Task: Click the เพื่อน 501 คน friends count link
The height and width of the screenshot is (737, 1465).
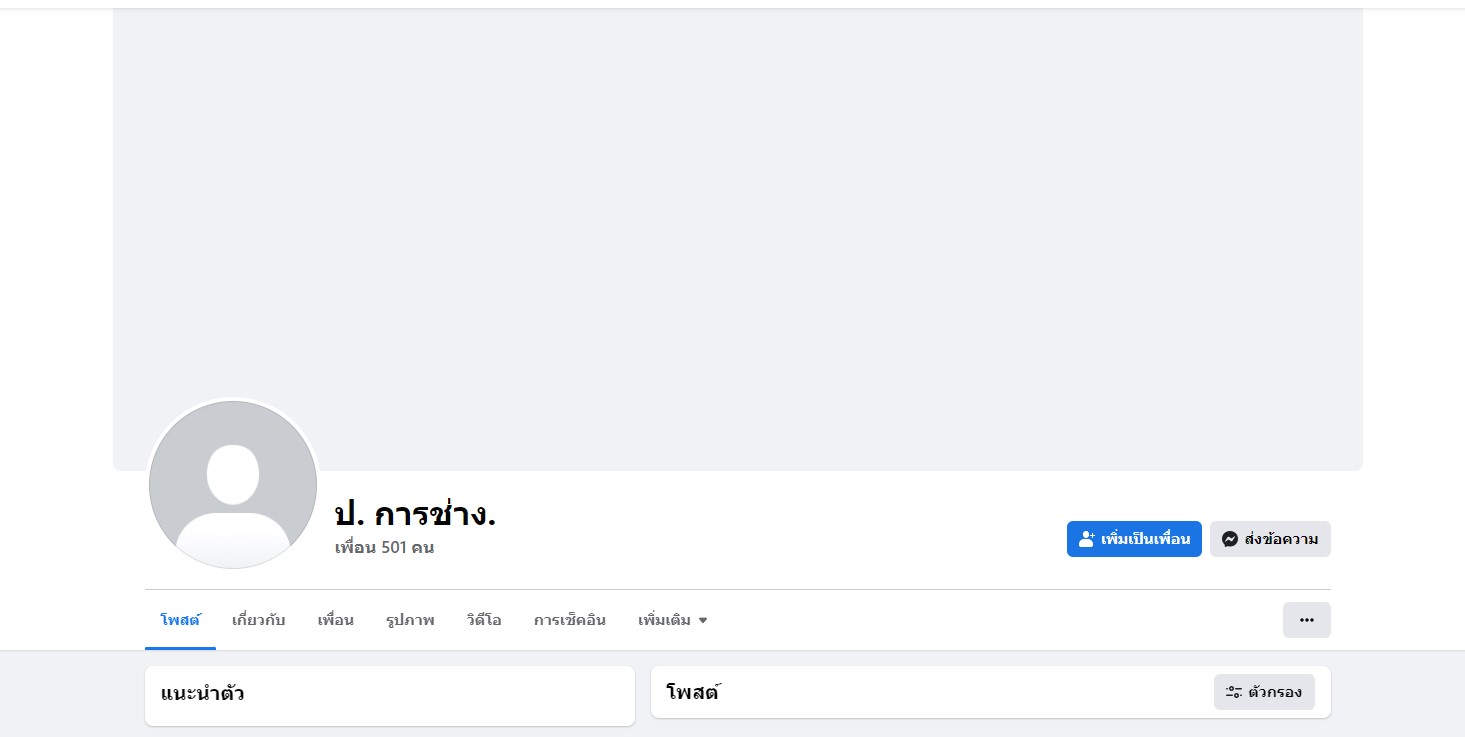Action: 384,548
